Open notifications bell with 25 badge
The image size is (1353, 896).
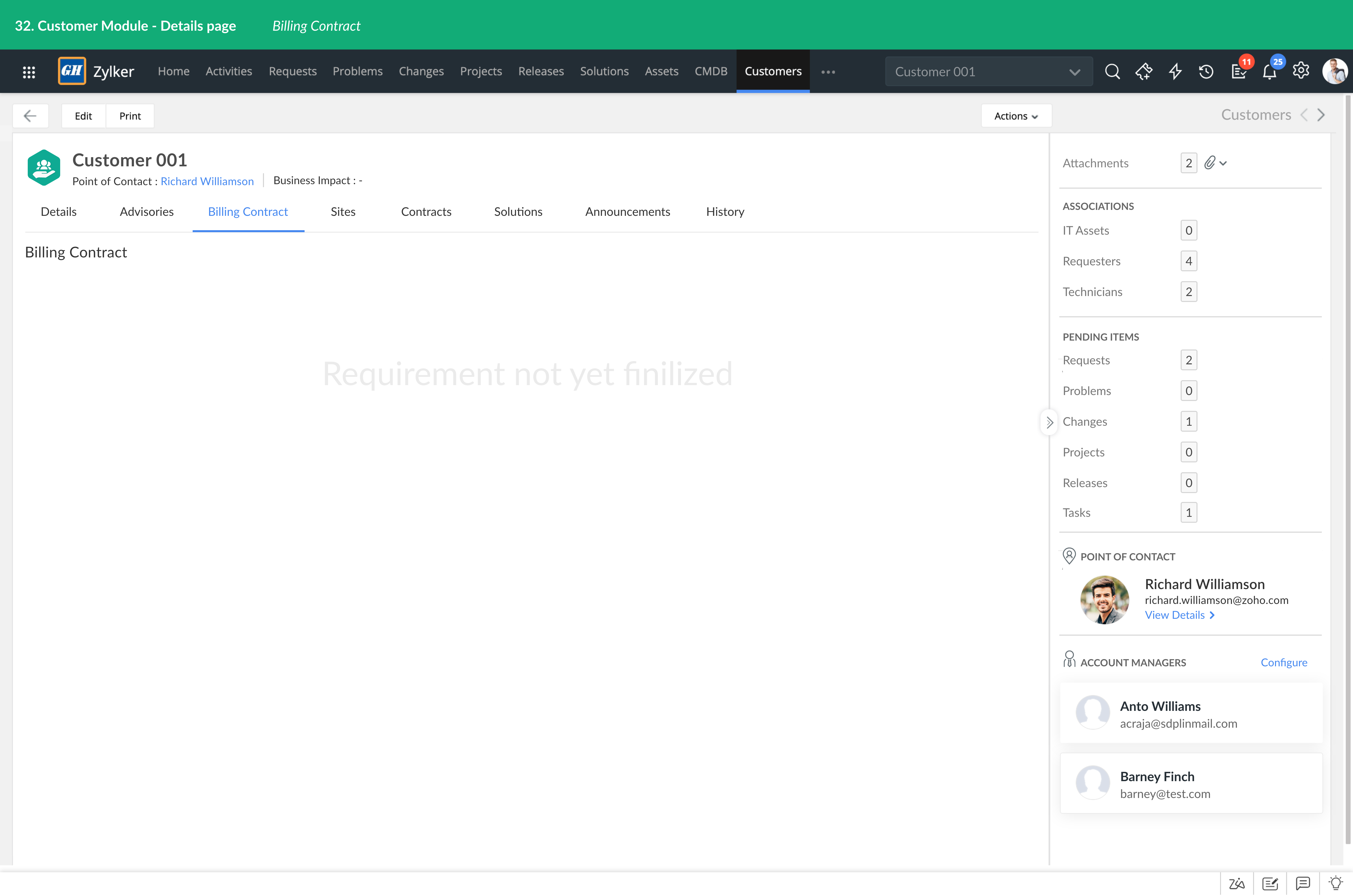click(x=1270, y=72)
